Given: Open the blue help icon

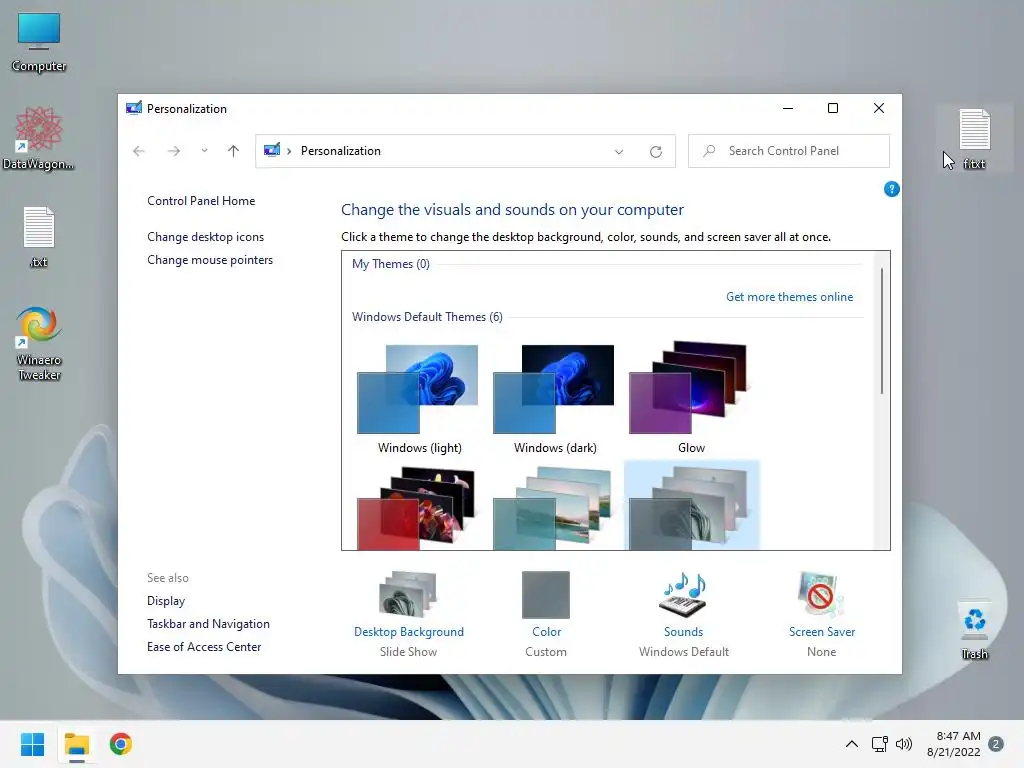Looking at the screenshot, I should pyautogui.click(x=891, y=189).
